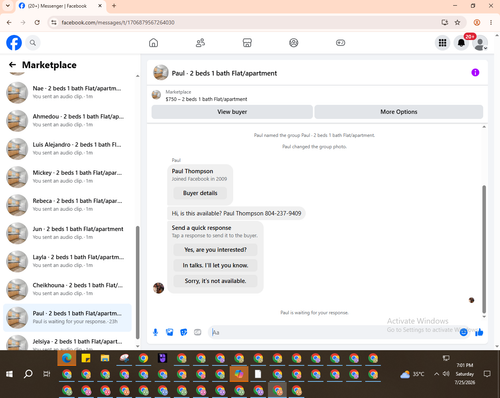Open Buyer details for Paul Thompson

pyautogui.click(x=200, y=193)
